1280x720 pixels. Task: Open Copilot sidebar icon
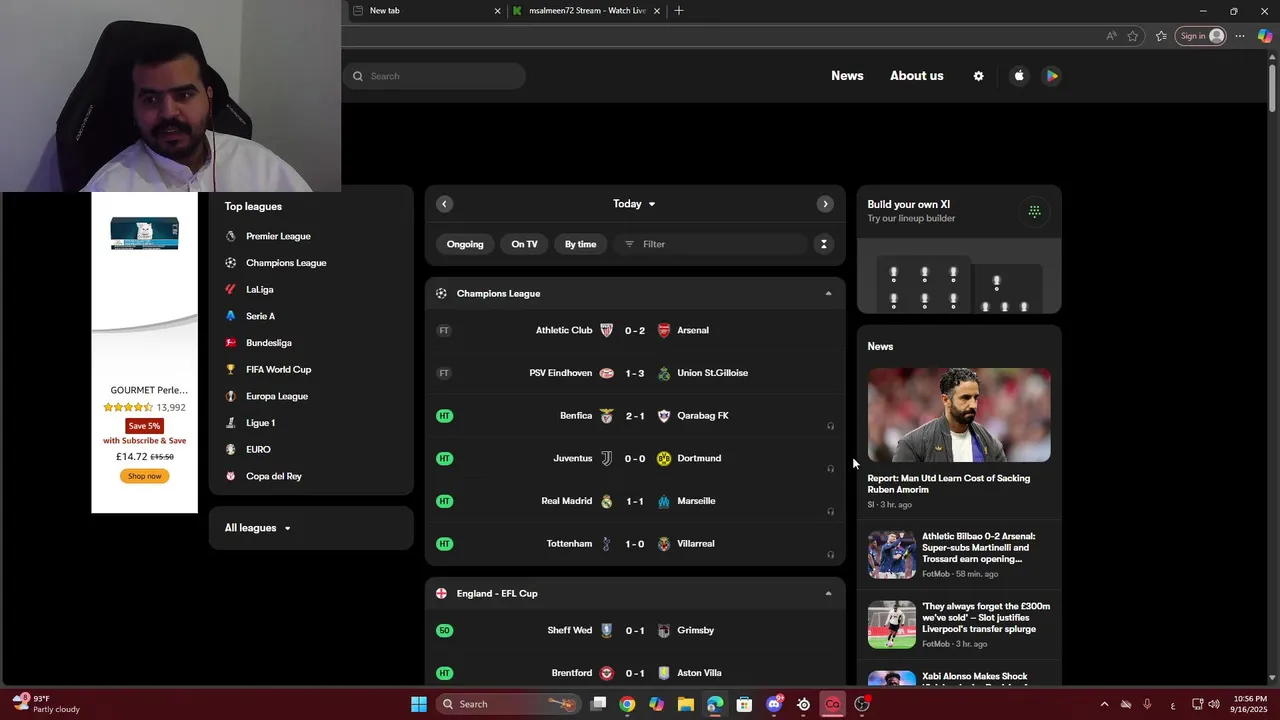tap(1265, 36)
